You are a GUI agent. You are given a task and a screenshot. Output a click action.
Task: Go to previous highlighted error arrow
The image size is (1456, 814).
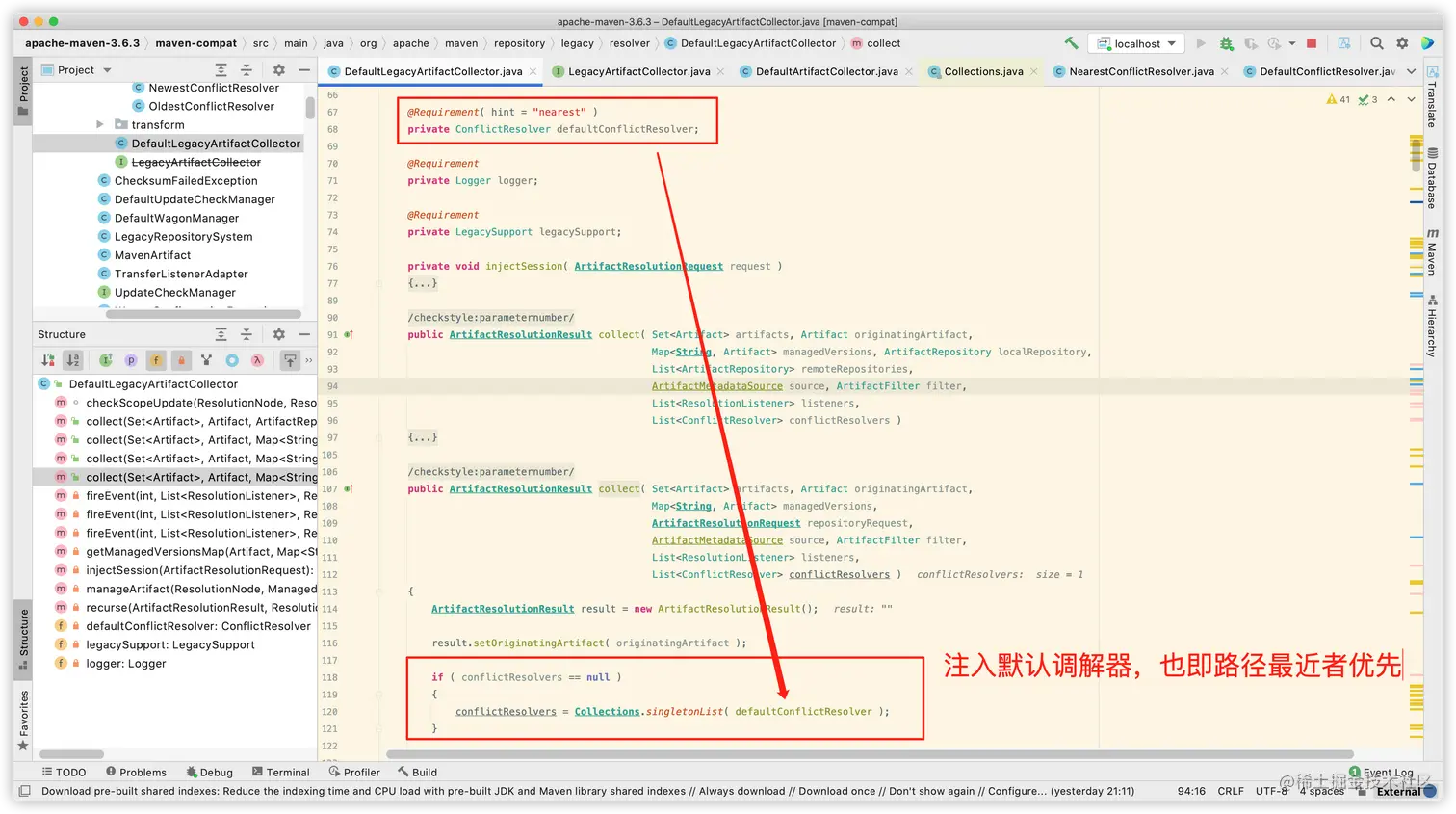click(1391, 99)
